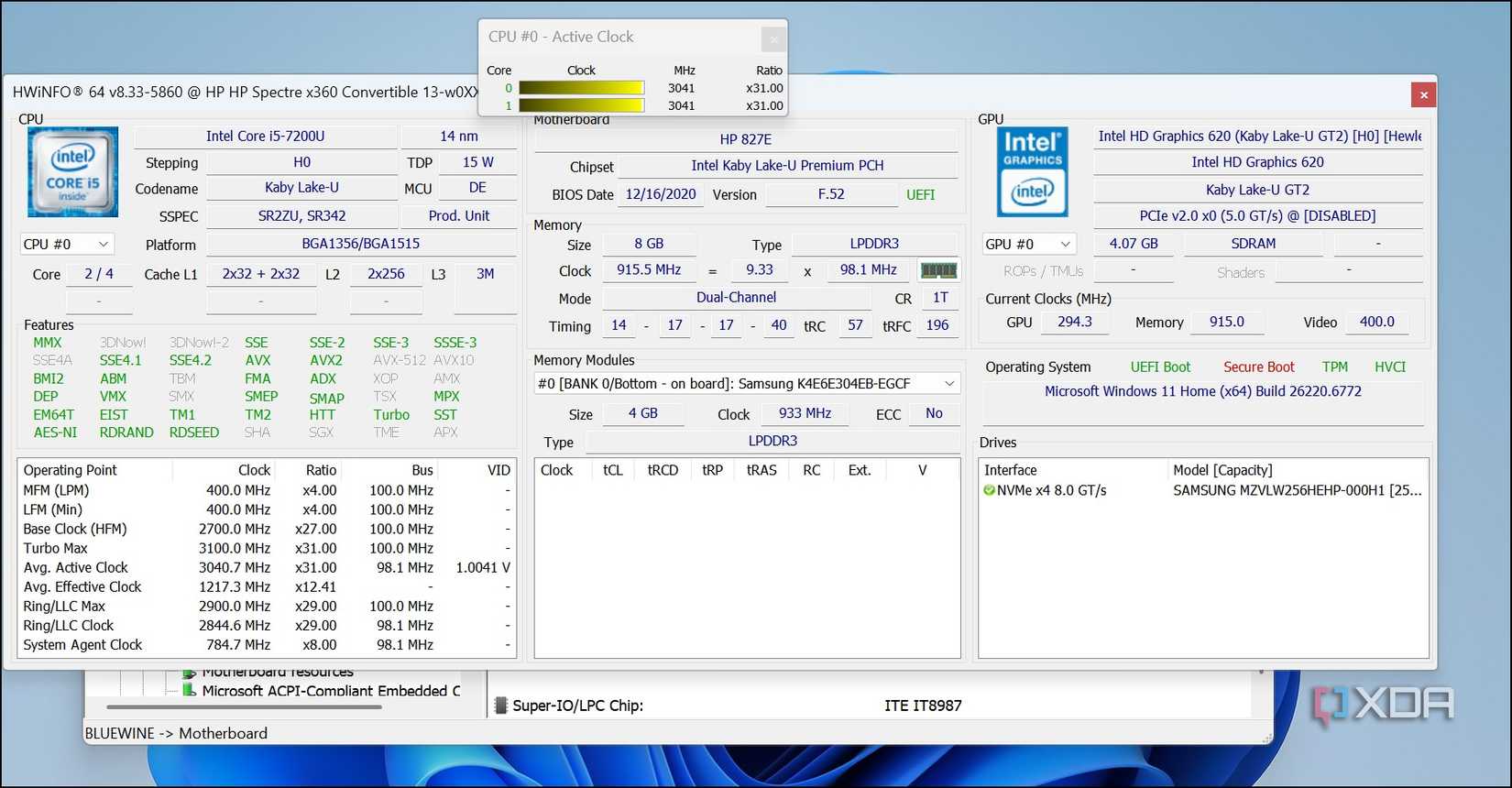Click the Intel Core i5-7200U name field

266,137
